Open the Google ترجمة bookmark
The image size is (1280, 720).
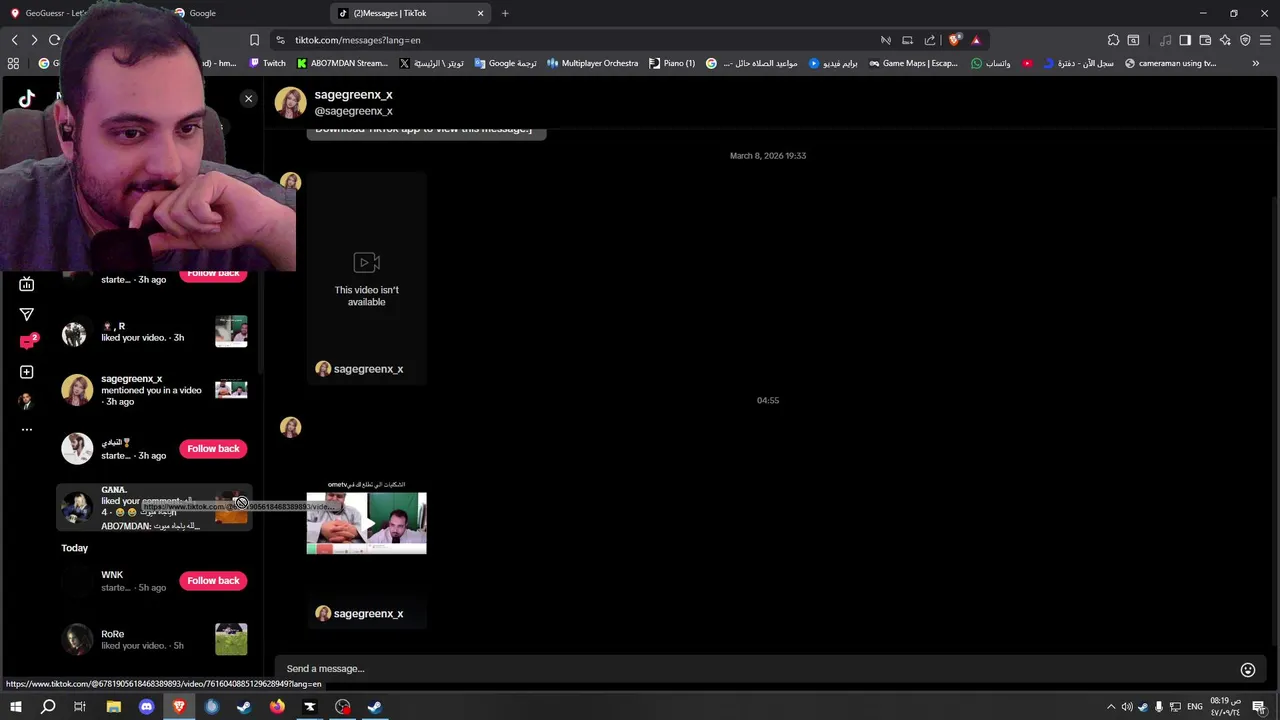(505, 63)
